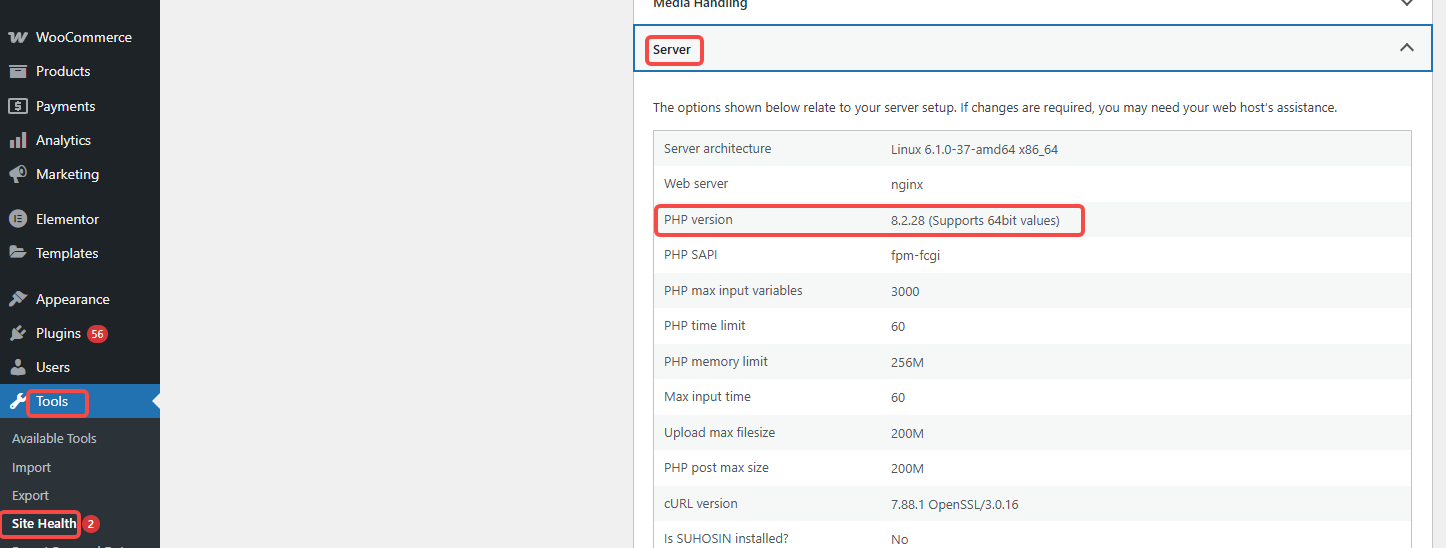Collapse the Server section chevron
This screenshot has height=548, width=1446.
tap(1406, 48)
